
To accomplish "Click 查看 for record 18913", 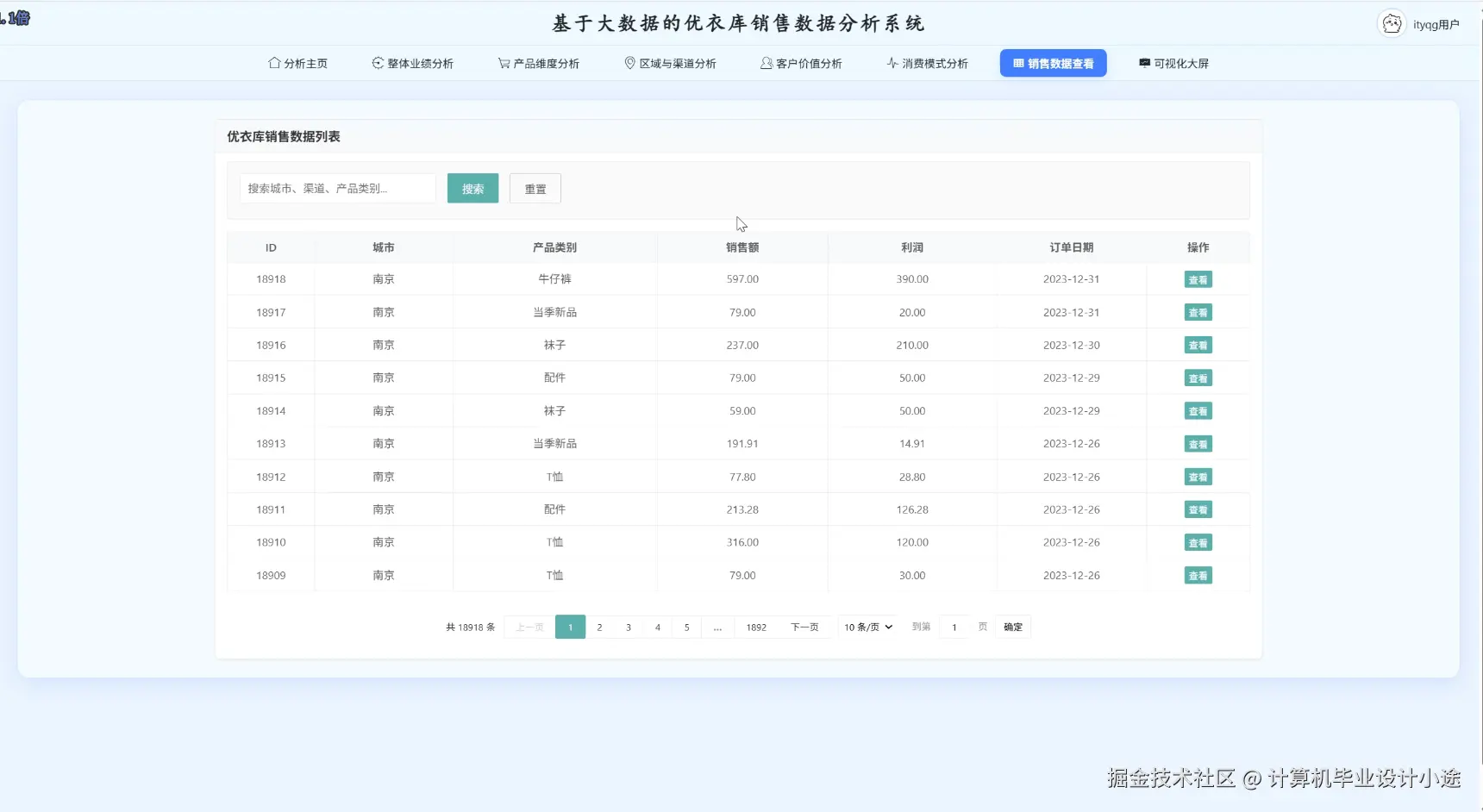I will point(1198,444).
